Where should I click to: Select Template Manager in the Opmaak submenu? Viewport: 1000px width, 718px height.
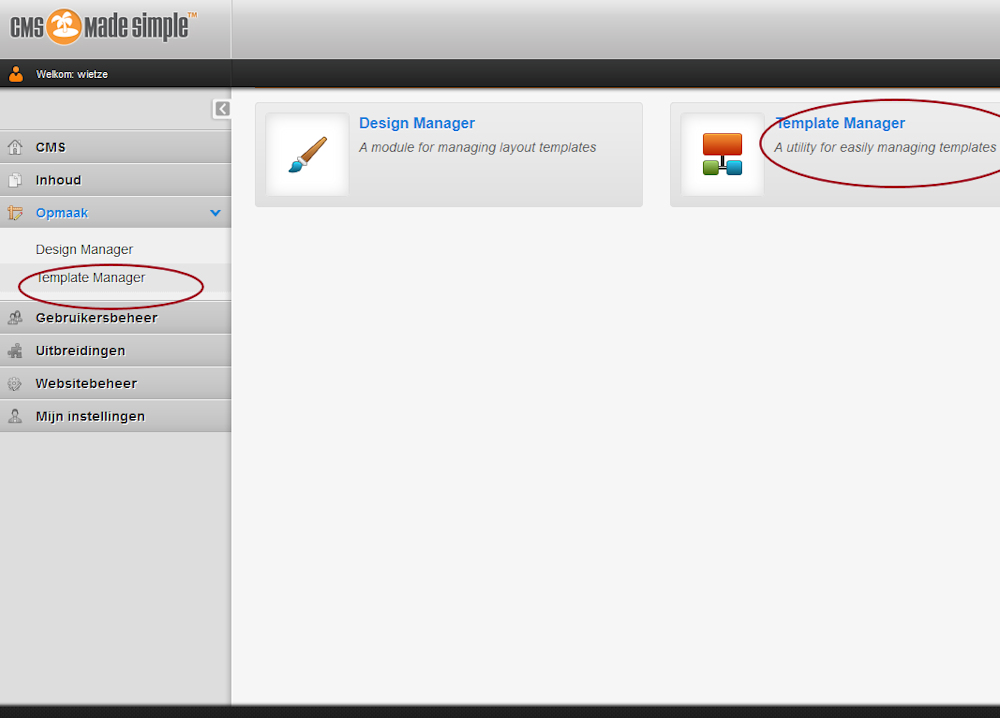(x=90, y=278)
